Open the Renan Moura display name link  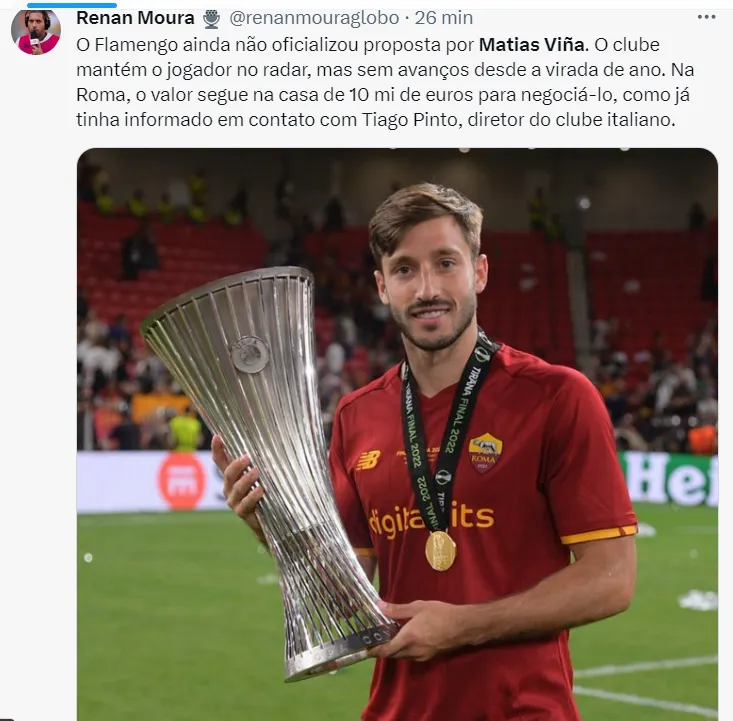(x=135, y=18)
